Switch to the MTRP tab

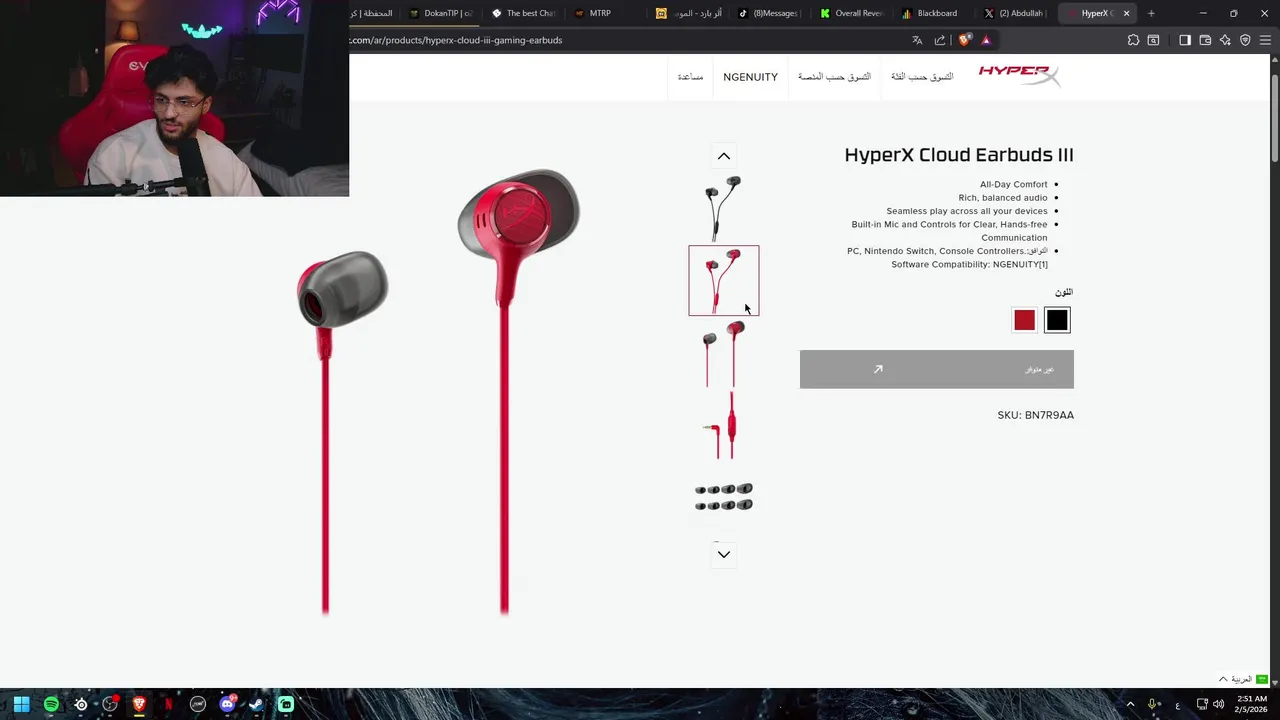[x=605, y=13]
